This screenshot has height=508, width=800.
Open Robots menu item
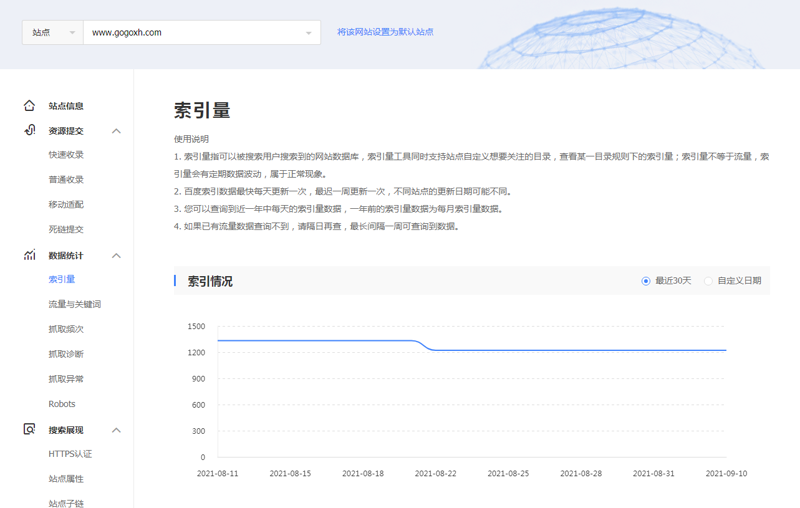[x=62, y=404]
